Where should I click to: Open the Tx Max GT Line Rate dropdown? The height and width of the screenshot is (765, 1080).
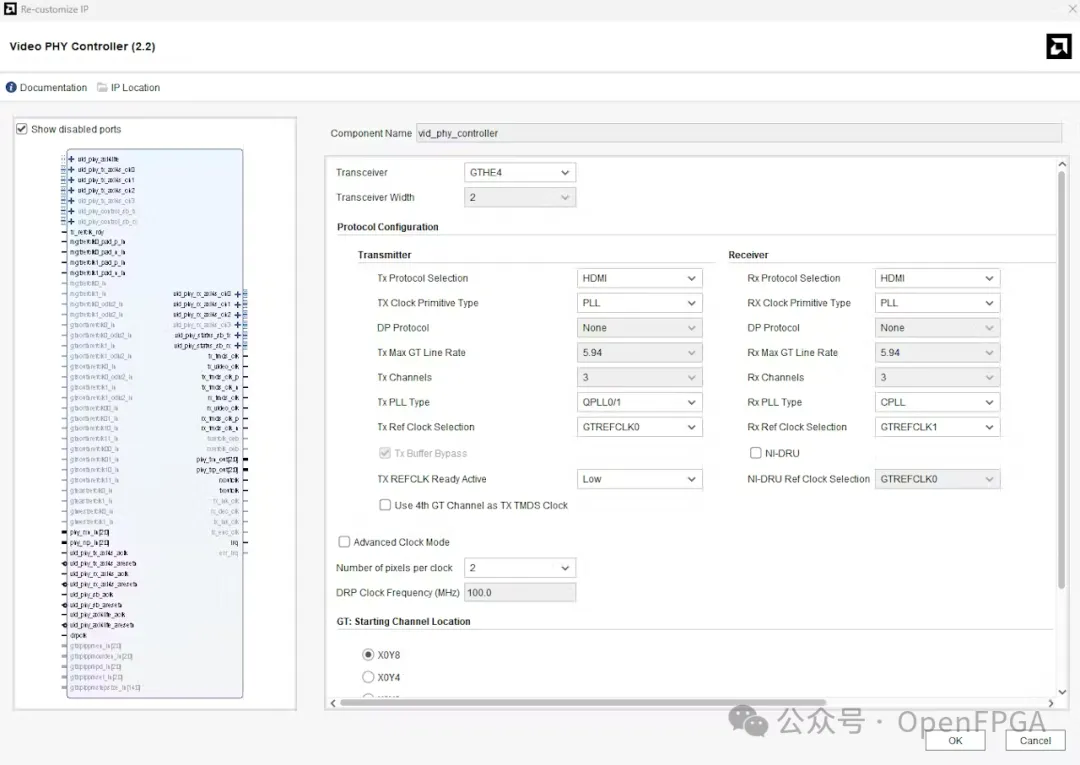[639, 353]
